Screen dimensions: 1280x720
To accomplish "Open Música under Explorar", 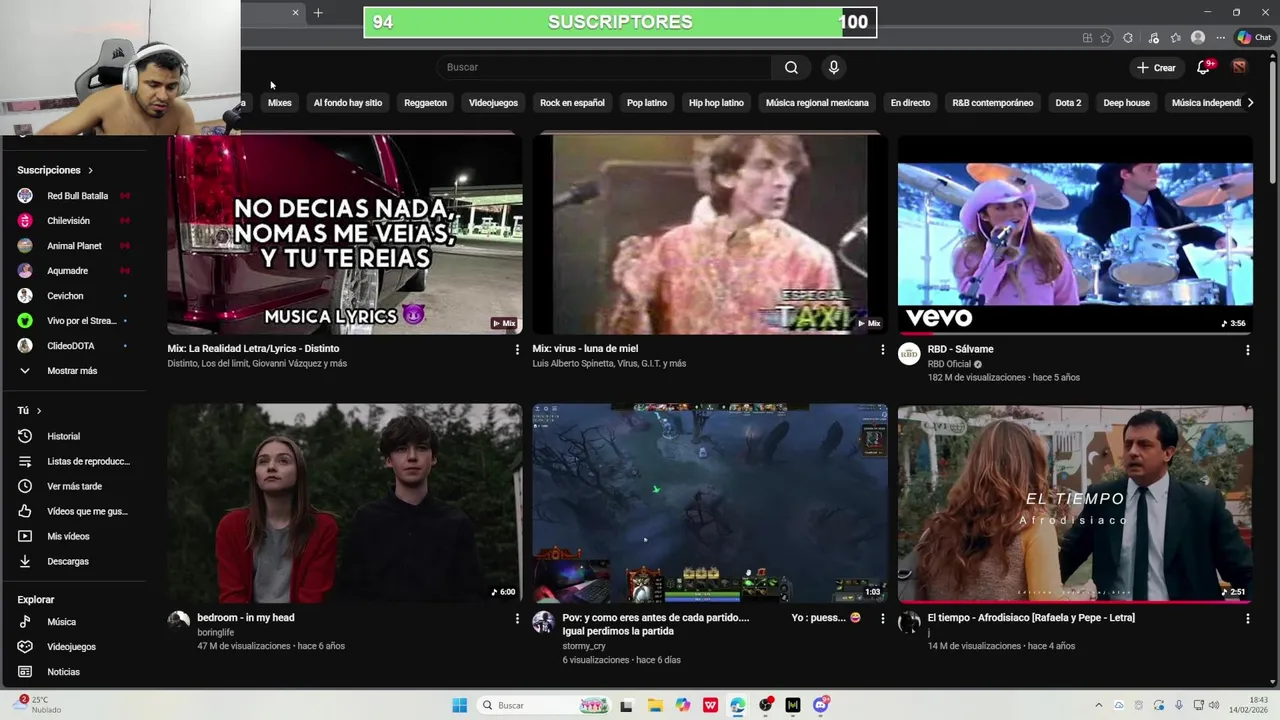I will (73, 622).
